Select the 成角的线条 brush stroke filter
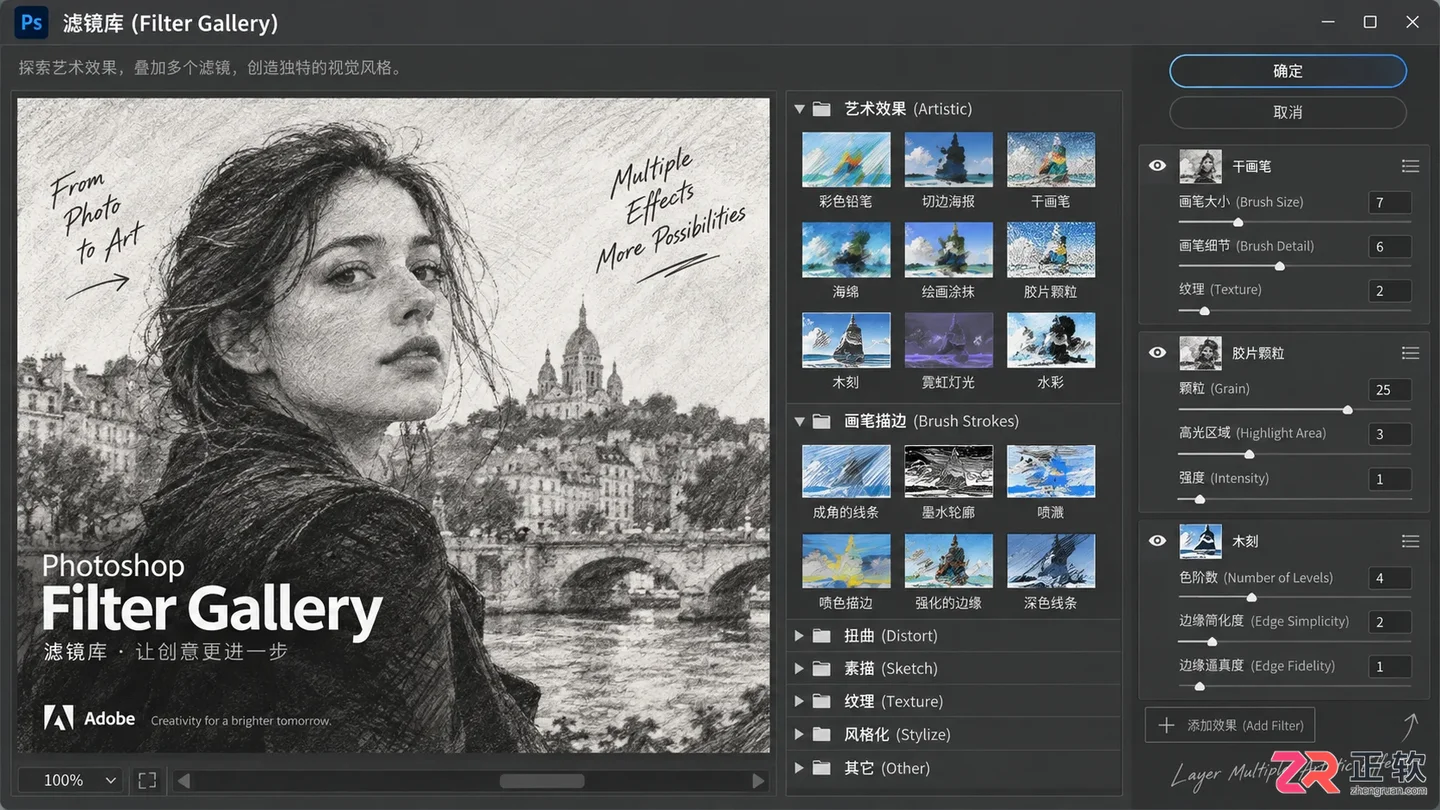This screenshot has width=1440, height=810. (x=846, y=471)
